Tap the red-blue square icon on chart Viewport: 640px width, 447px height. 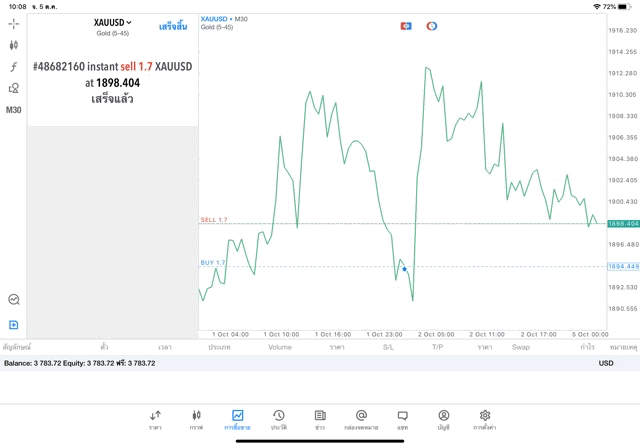(x=406, y=26)
